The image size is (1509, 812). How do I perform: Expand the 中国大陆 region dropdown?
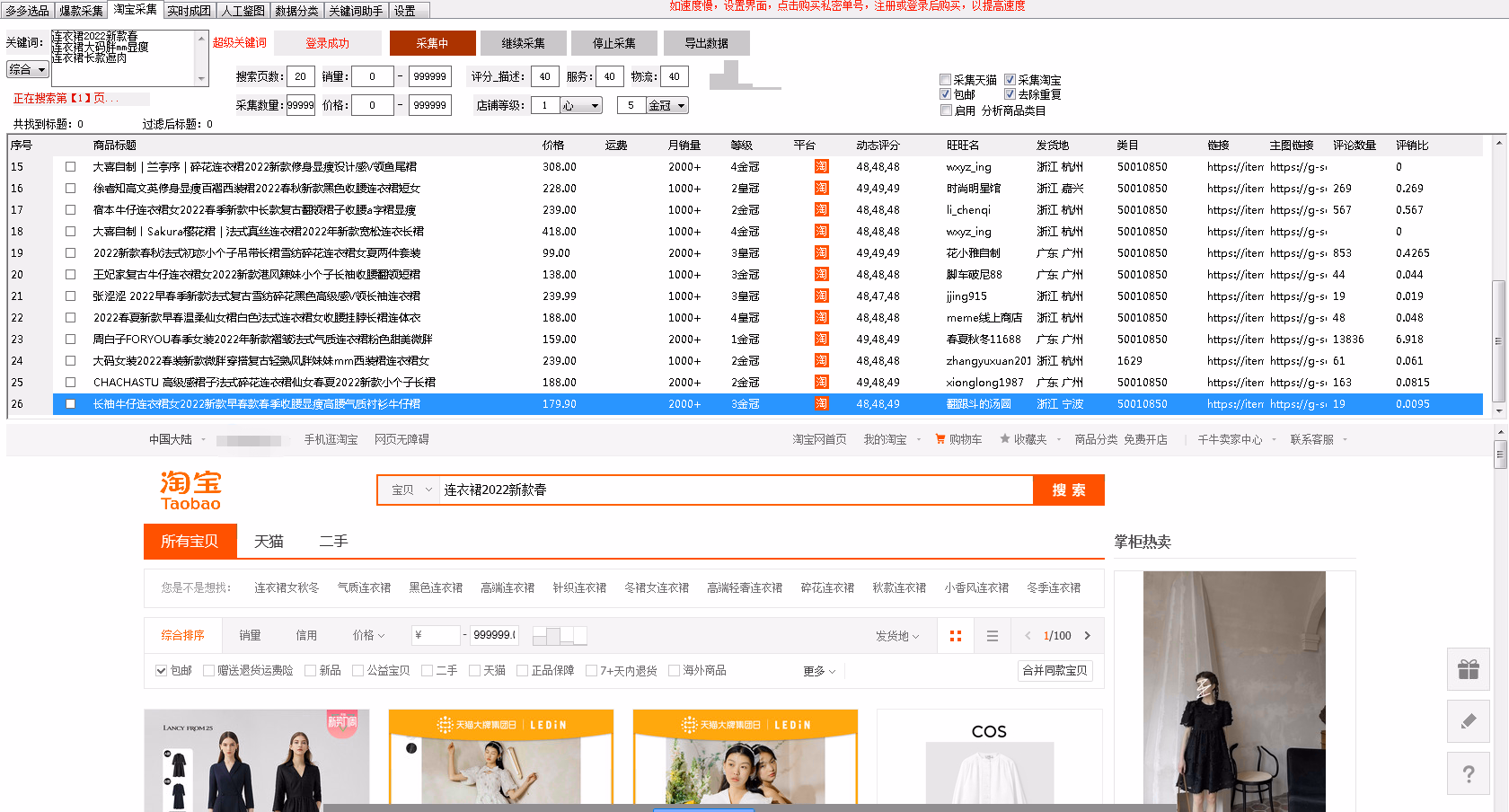pos(177,439)
